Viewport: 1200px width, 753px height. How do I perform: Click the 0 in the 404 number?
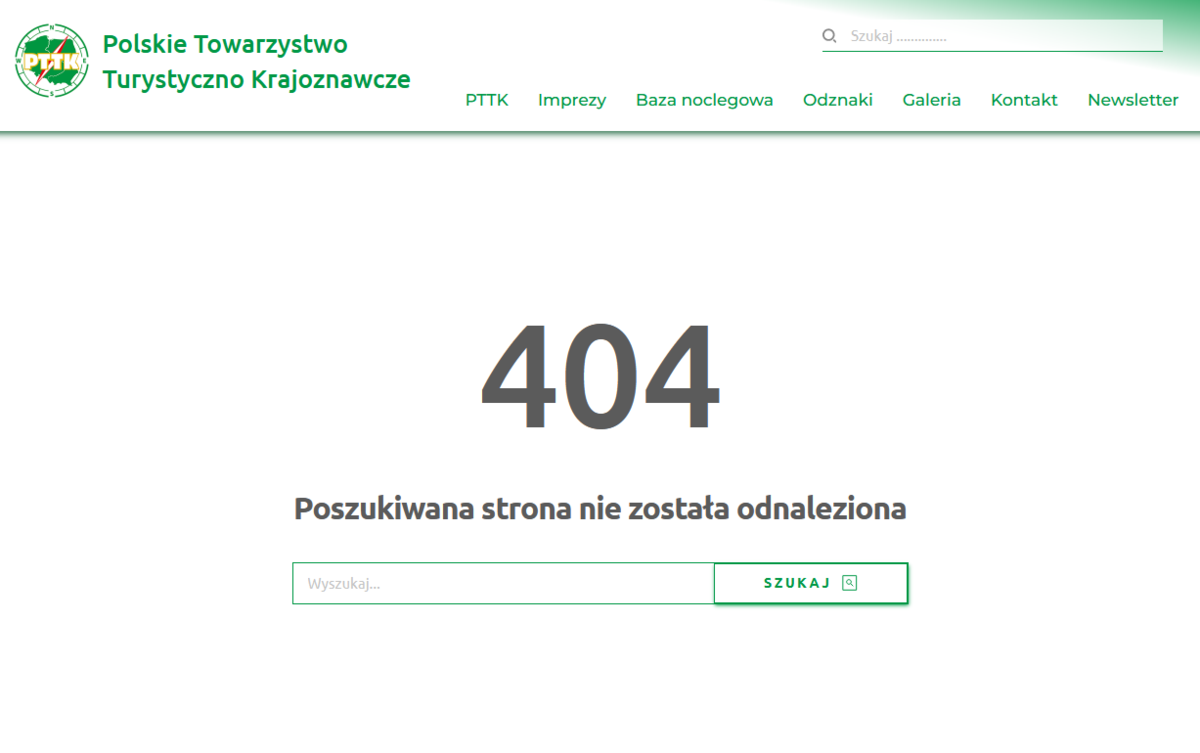[x=601, y=377]
